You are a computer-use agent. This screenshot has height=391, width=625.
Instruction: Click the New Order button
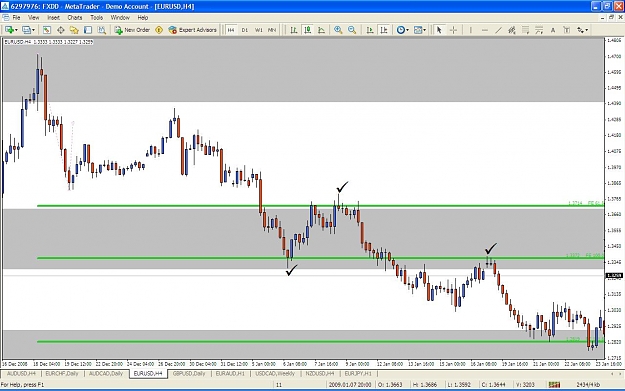132,30
